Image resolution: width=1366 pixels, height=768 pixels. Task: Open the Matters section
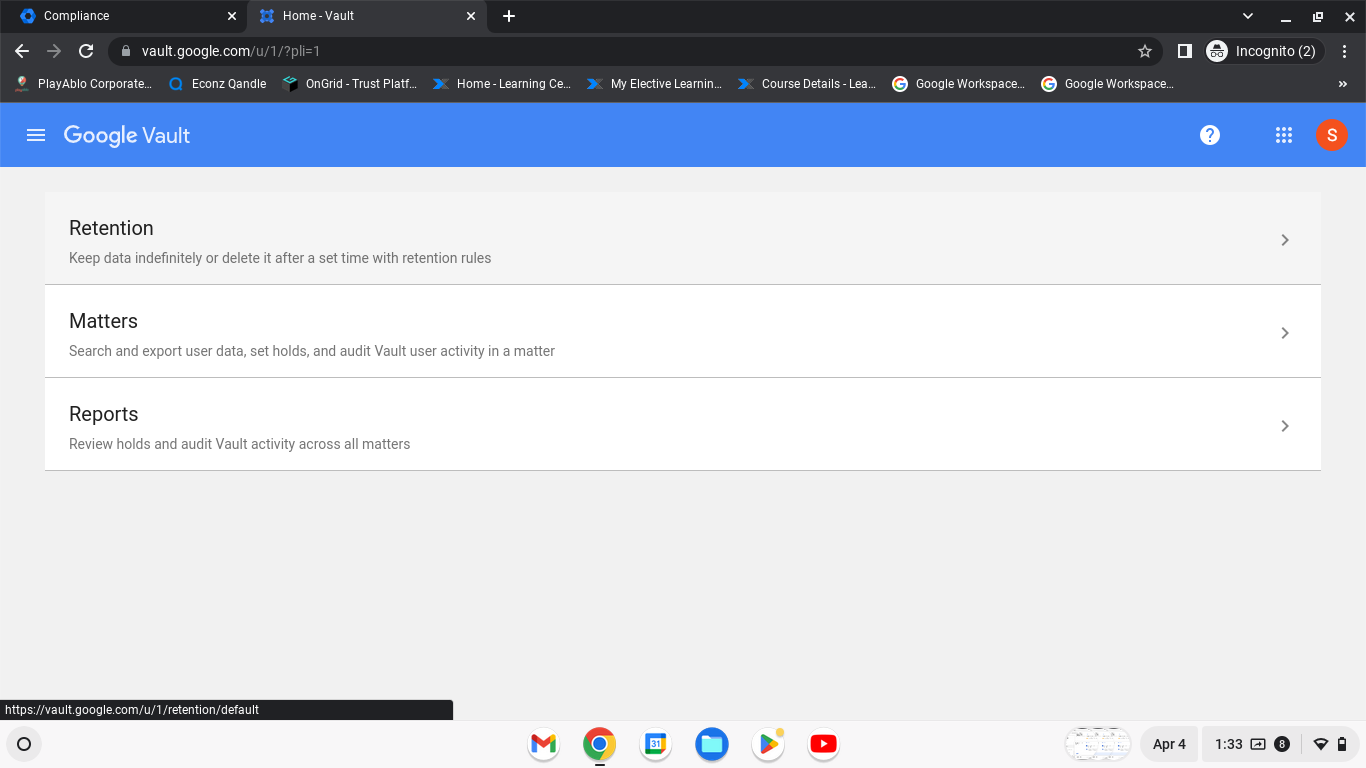point(683,332)
